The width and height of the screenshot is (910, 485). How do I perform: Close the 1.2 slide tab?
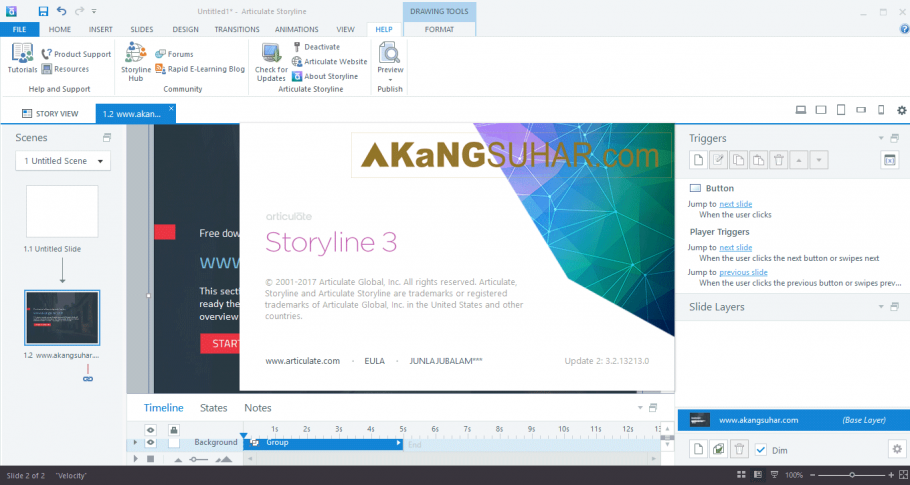(171, 108)
